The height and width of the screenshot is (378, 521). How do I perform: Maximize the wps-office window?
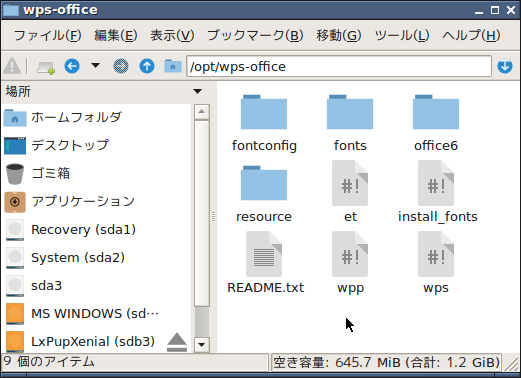(x=495, y=10)
